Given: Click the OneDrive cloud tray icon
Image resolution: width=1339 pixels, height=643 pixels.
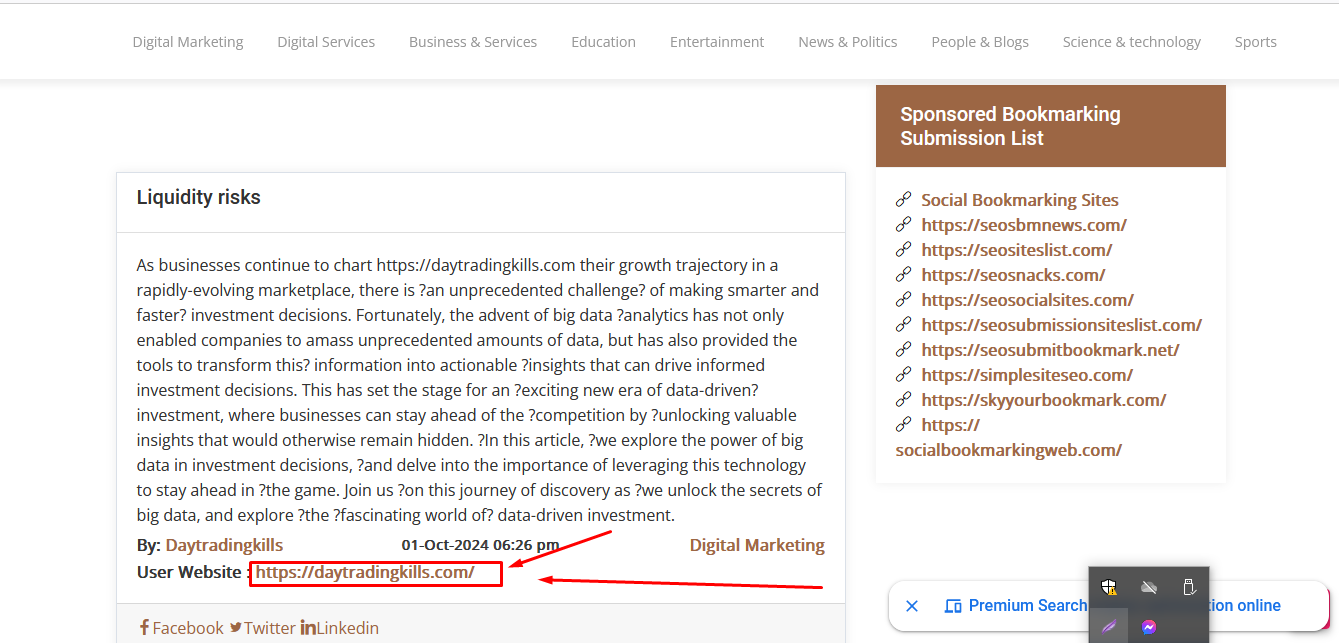Looking at the screenshot, I should click(x=1149, y=587).
